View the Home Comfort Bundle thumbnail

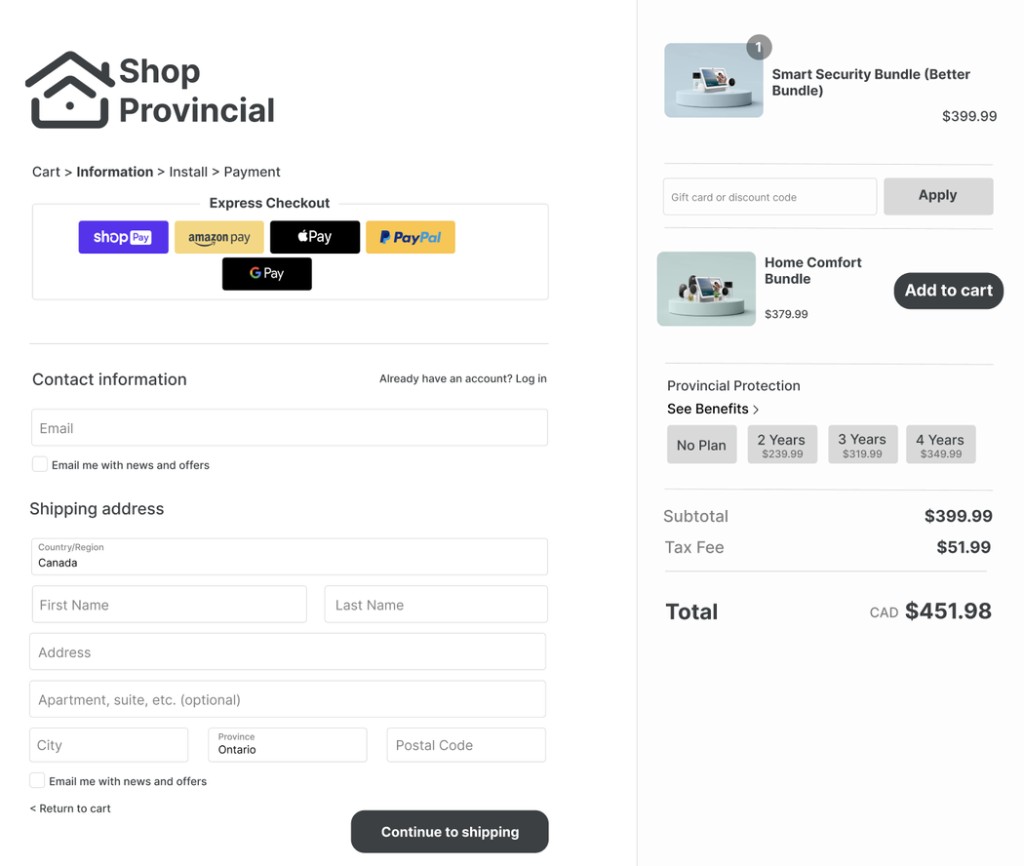706,289
